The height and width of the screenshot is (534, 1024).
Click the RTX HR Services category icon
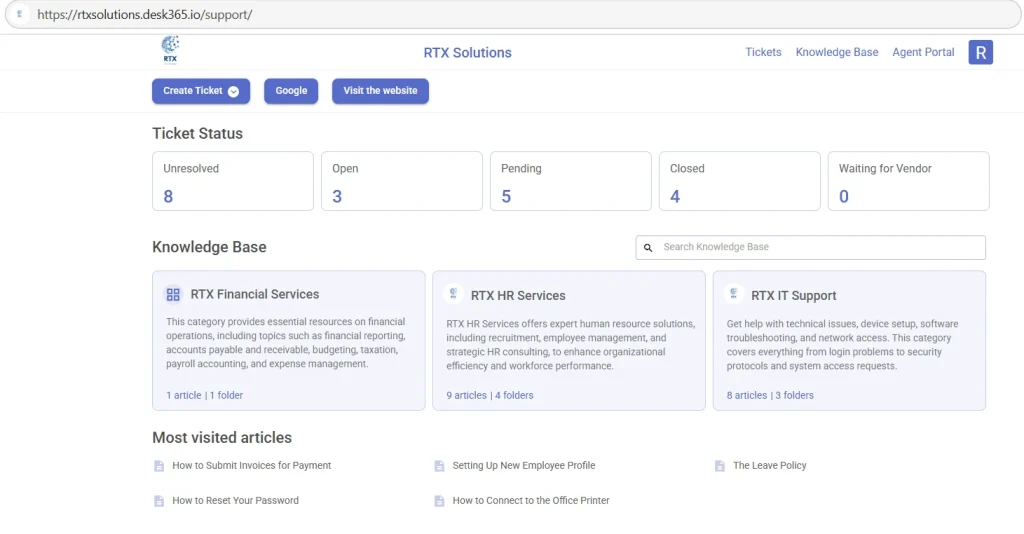tap(453, 294)
